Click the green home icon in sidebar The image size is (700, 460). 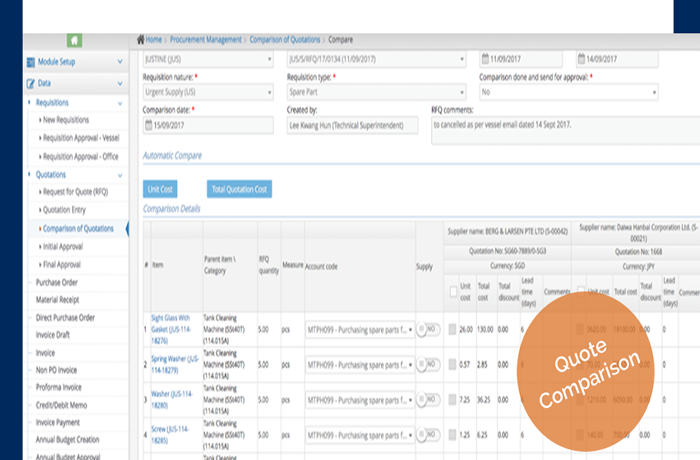pos(75,41)
